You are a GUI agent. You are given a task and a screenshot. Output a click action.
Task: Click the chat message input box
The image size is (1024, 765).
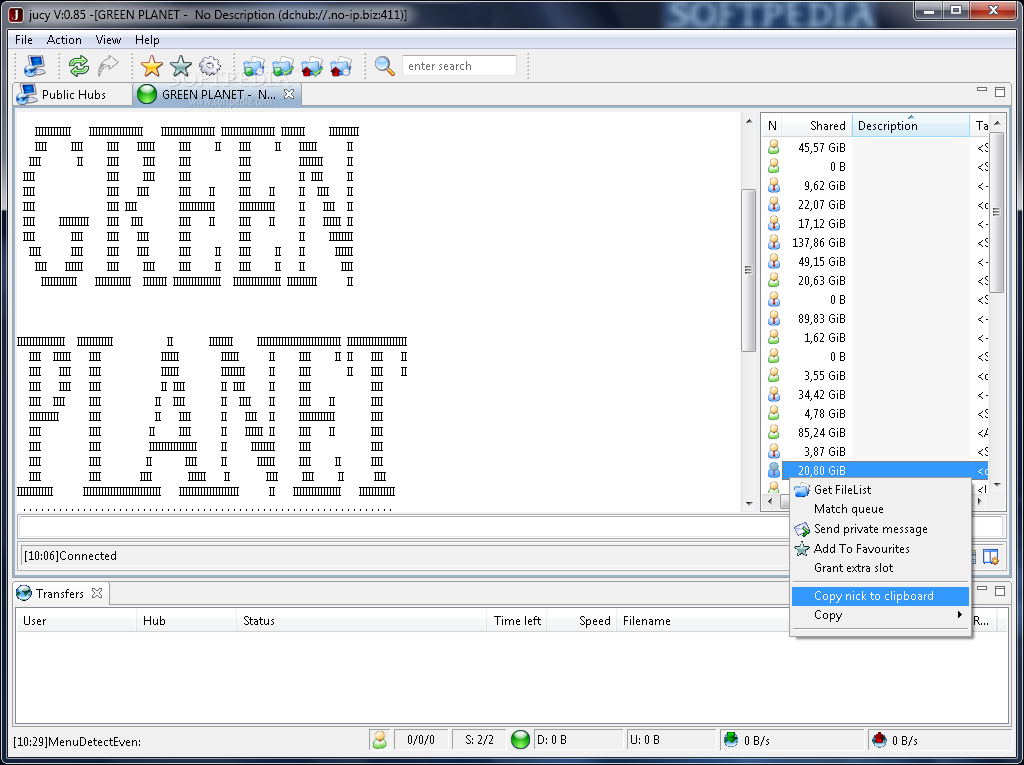[x=404, y=527]
